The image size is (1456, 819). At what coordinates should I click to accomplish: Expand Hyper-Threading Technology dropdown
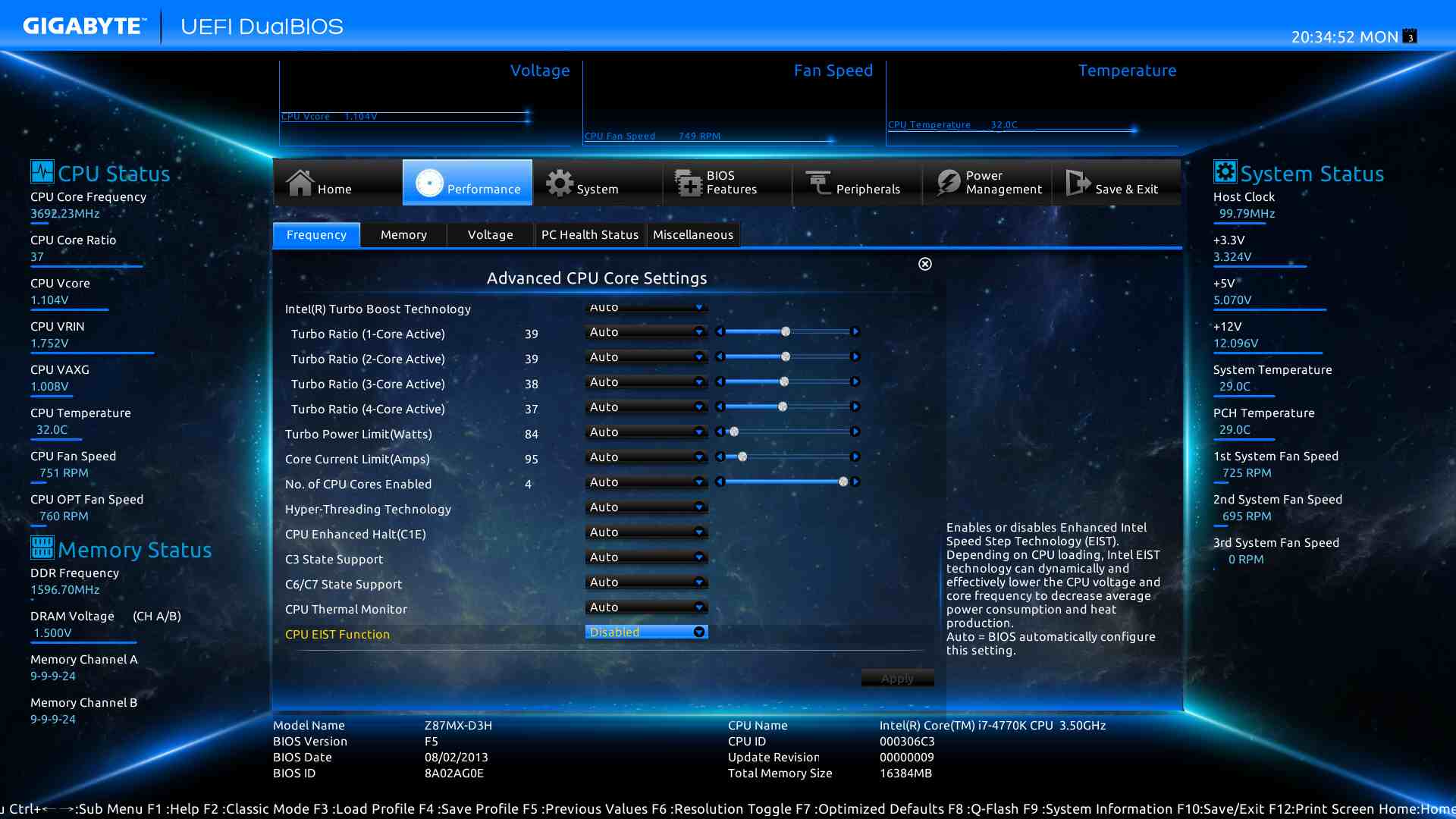tap(646, 507)
